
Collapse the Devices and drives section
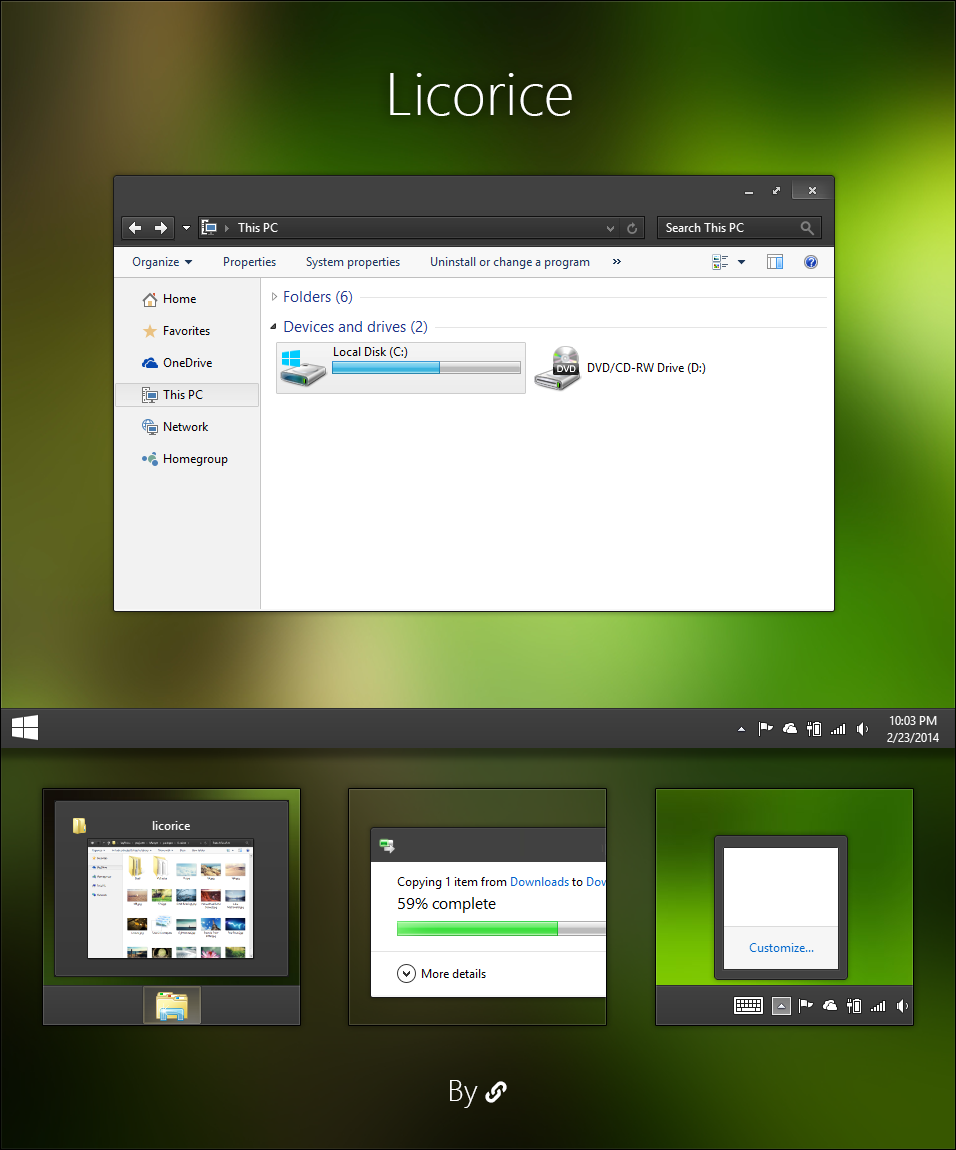coord(272,327)
